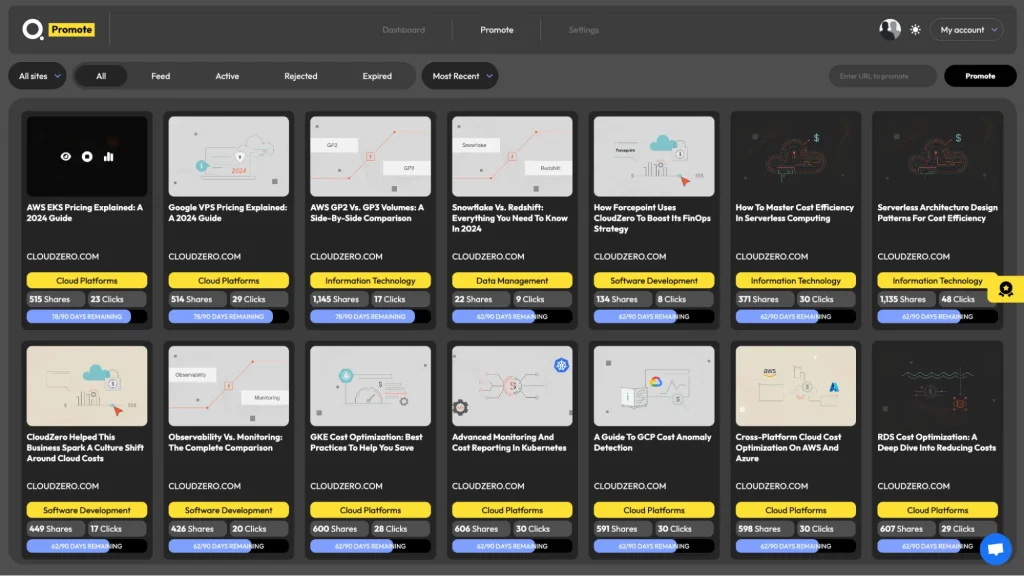
Task: Go to the Dashboard tab
Action: pos(404,30)
